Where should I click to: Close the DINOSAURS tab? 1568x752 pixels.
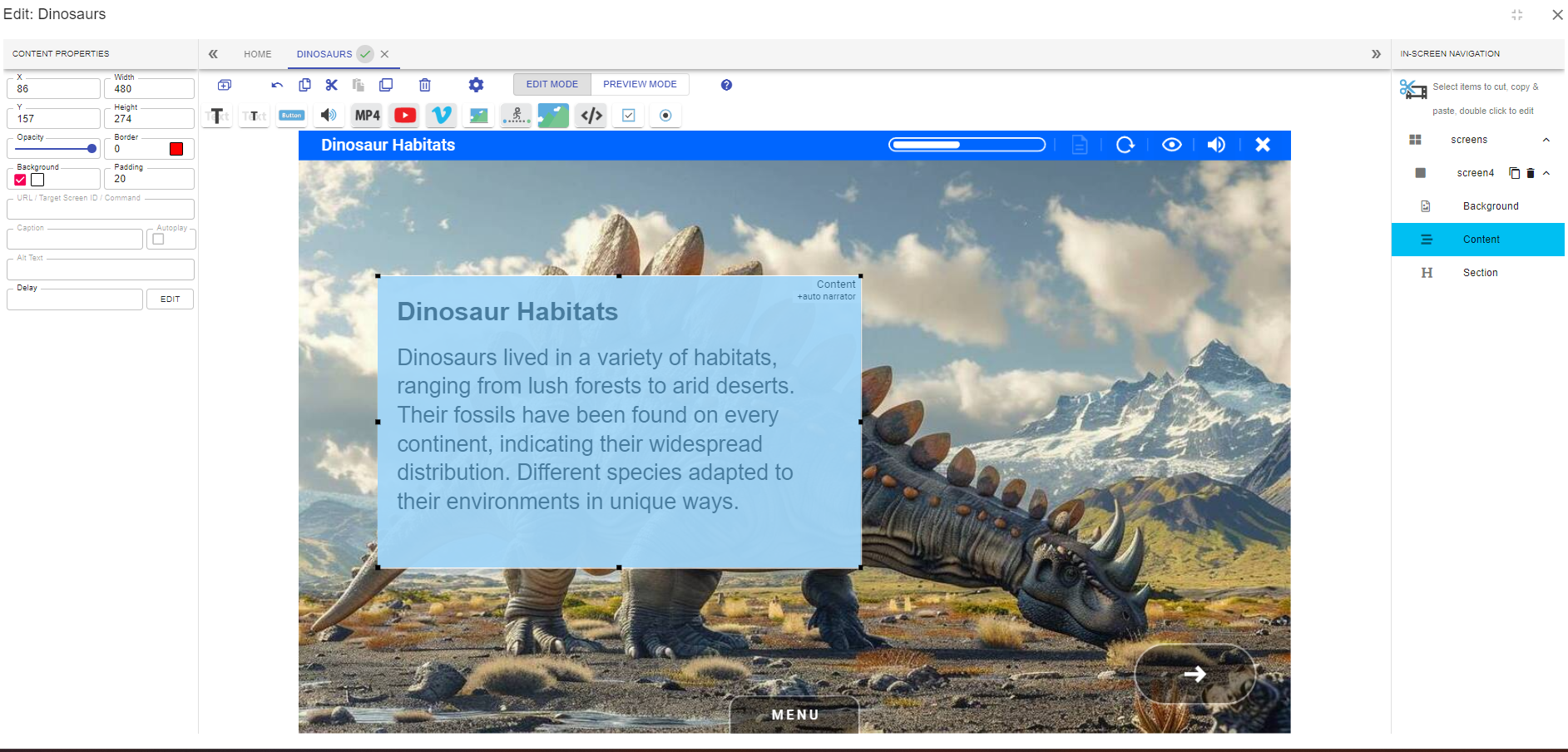click(x=384, y=54)
